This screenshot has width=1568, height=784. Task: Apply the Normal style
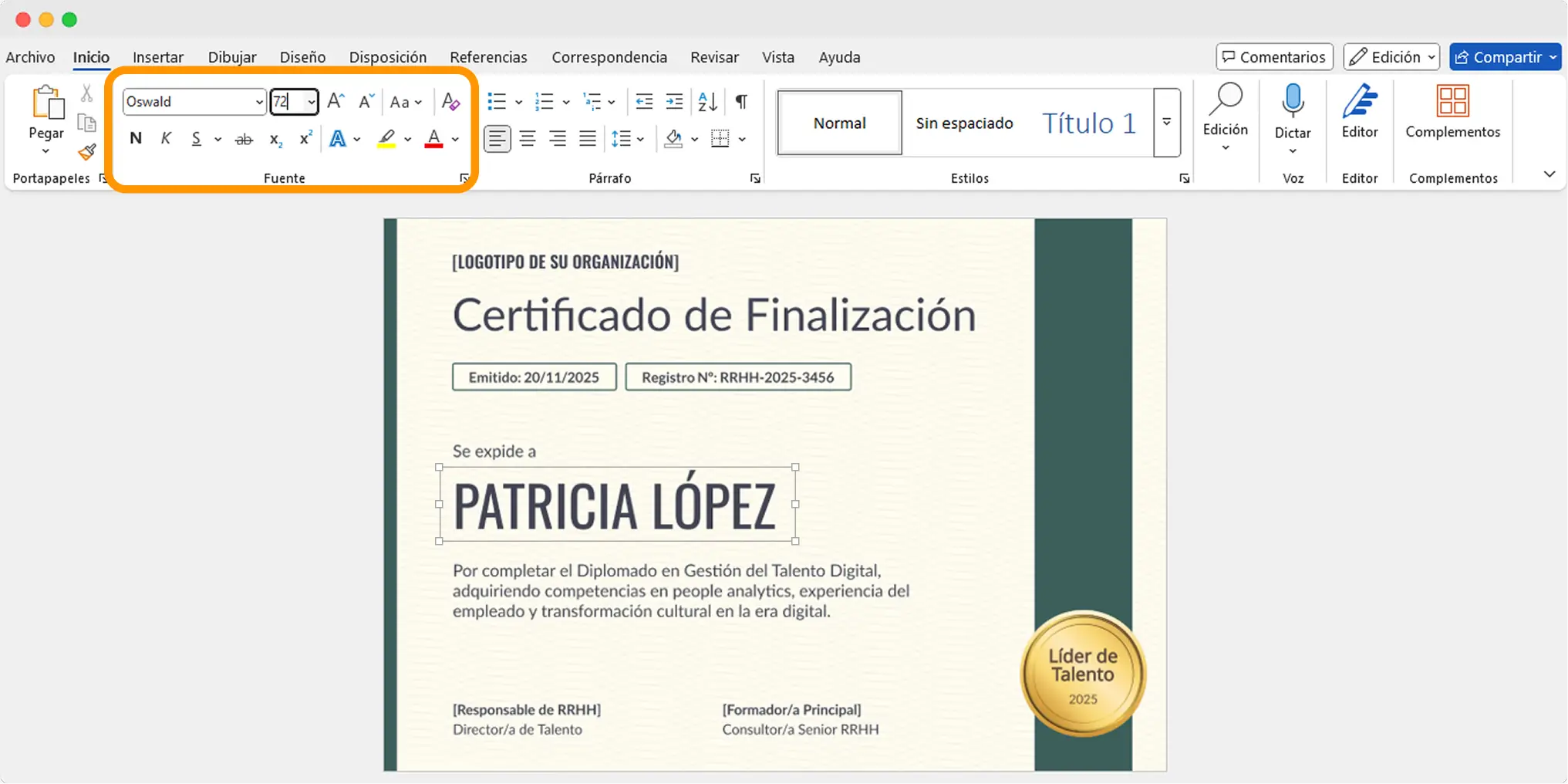pyautogui.click(x=840, y=123)
